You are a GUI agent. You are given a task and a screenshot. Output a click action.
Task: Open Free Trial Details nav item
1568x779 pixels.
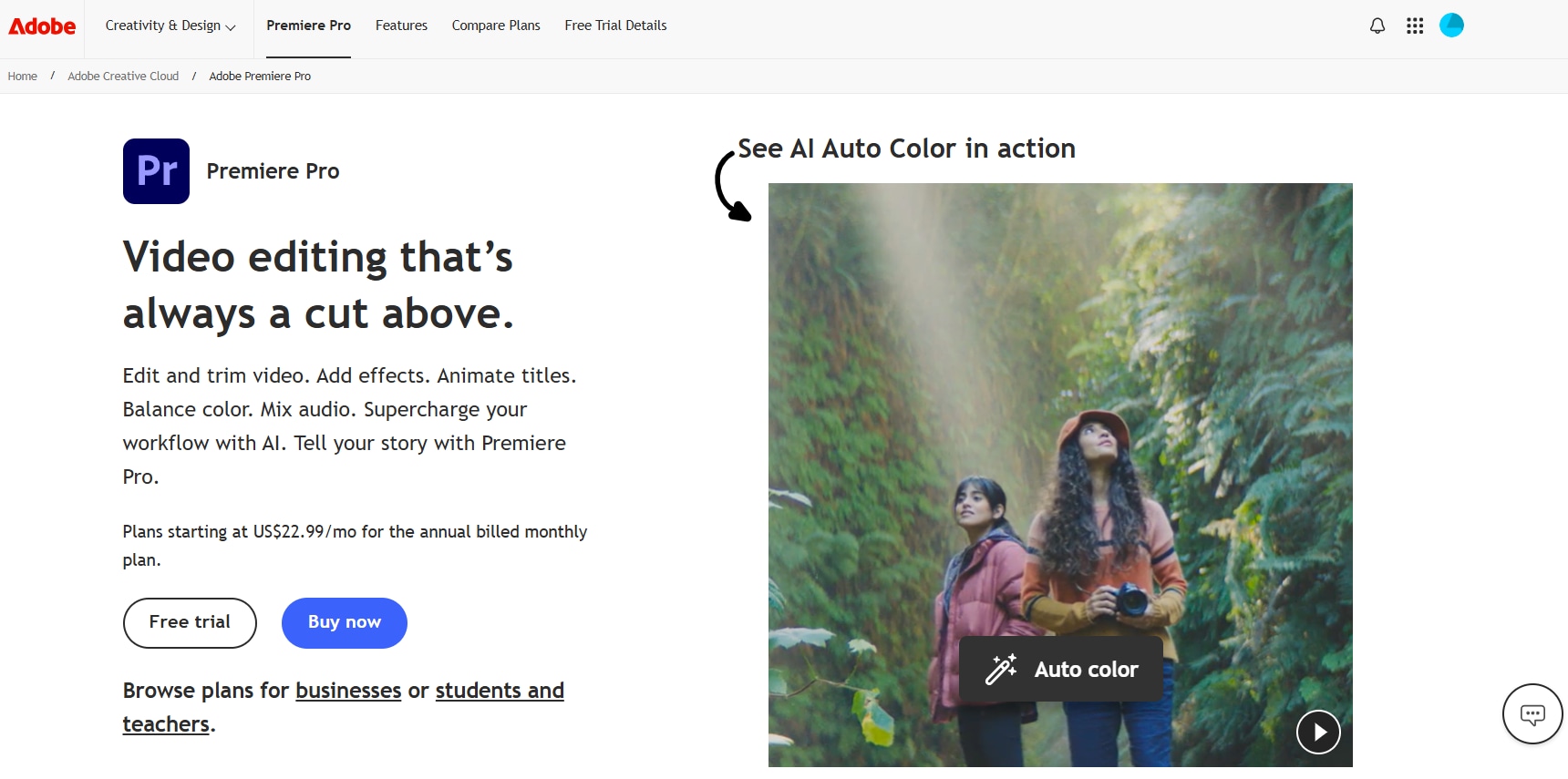click(615, 26)
